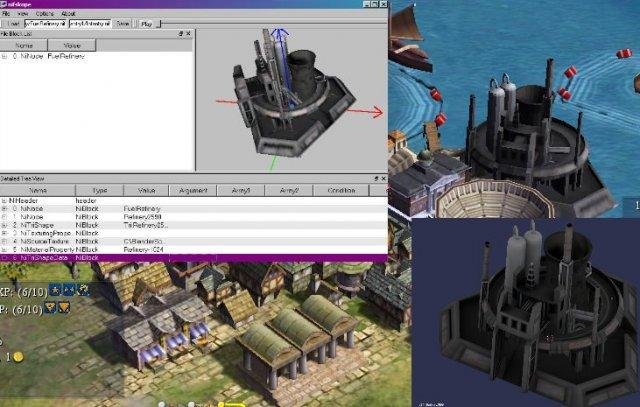Click the Load button
This screenshot has width=640, height=407.
(13, 24)
